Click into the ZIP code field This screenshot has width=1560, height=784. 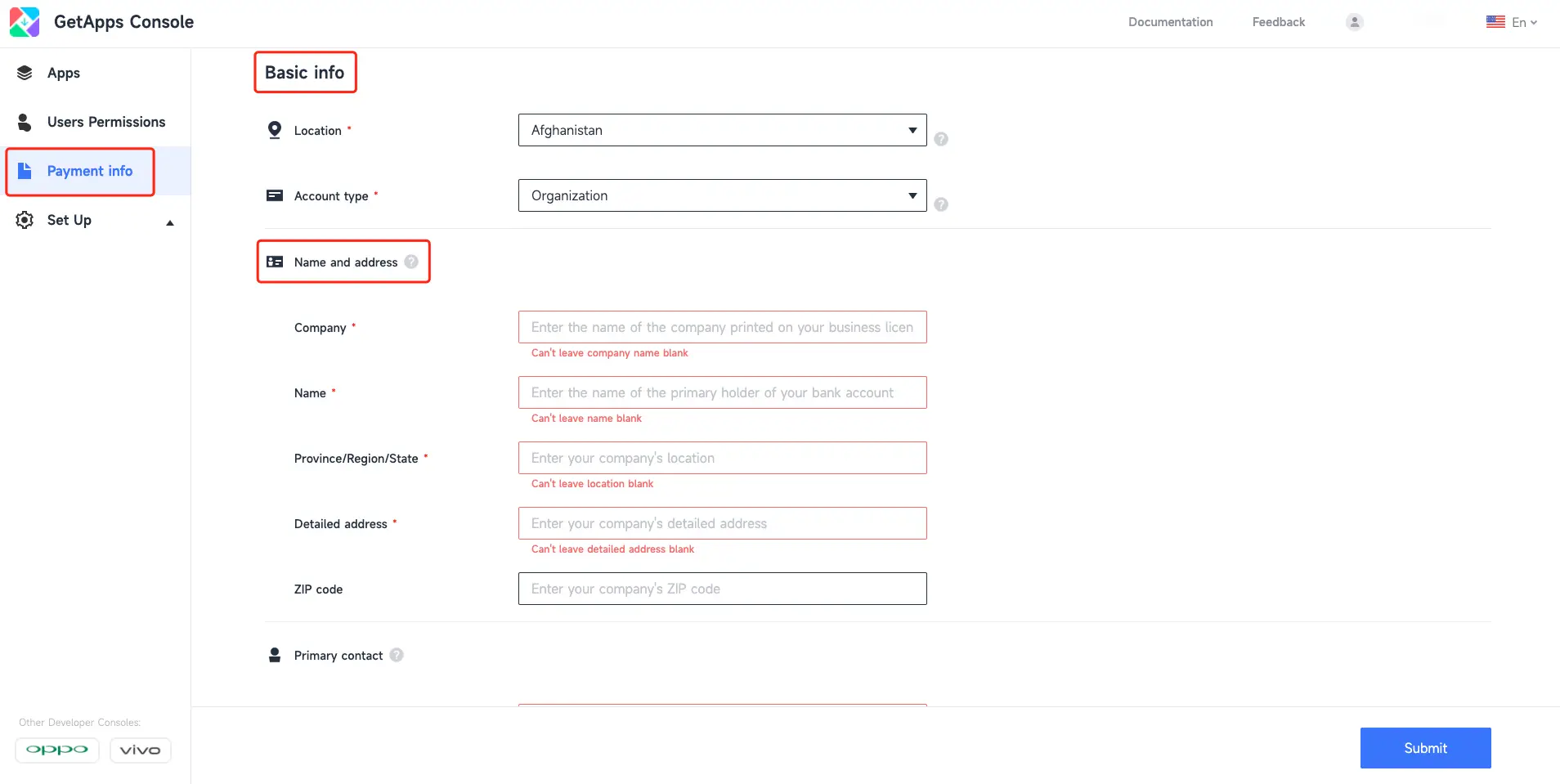[x=722, y=589]
